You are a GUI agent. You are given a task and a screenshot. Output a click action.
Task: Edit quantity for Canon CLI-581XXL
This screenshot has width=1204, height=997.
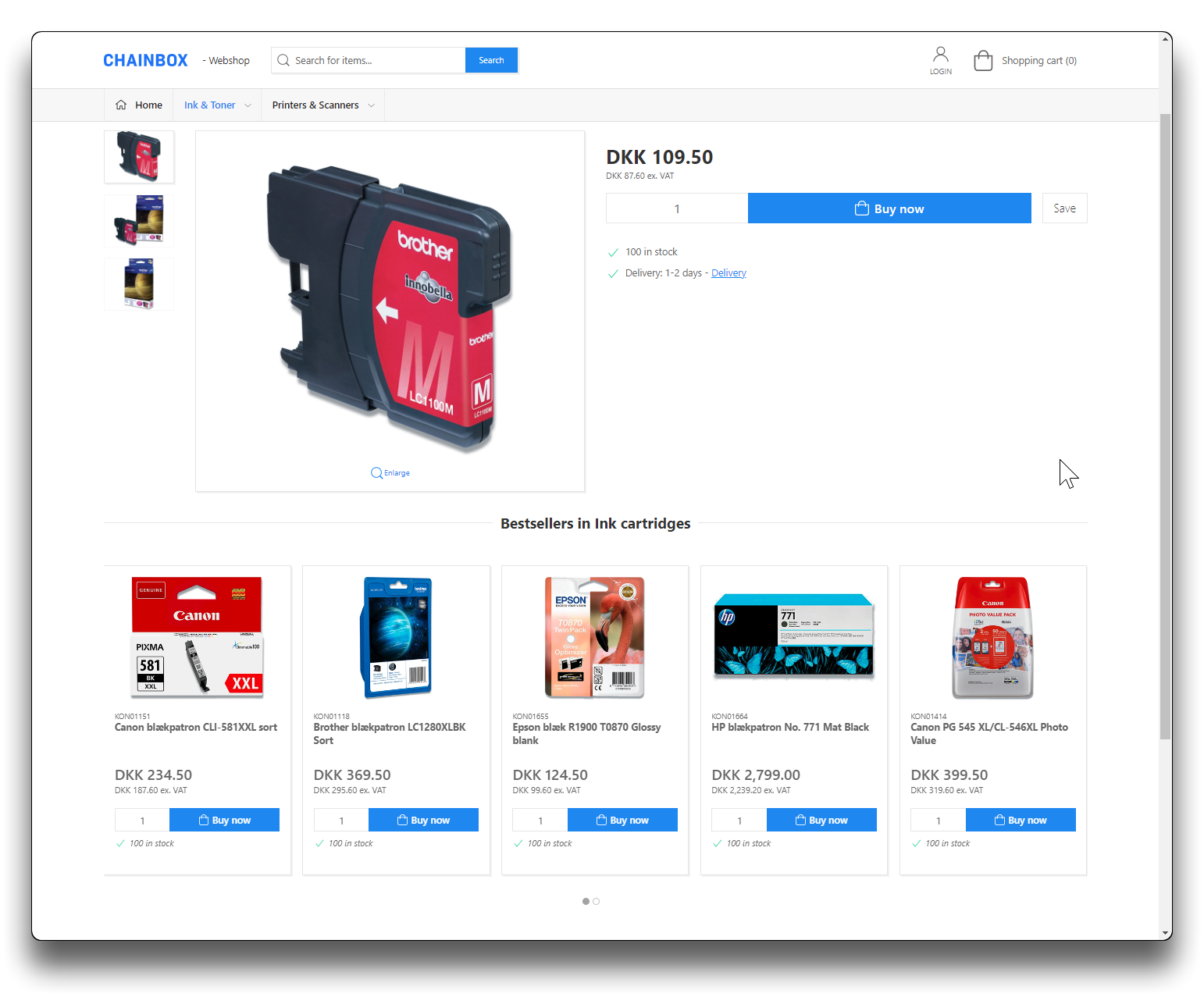coord(142,820)
